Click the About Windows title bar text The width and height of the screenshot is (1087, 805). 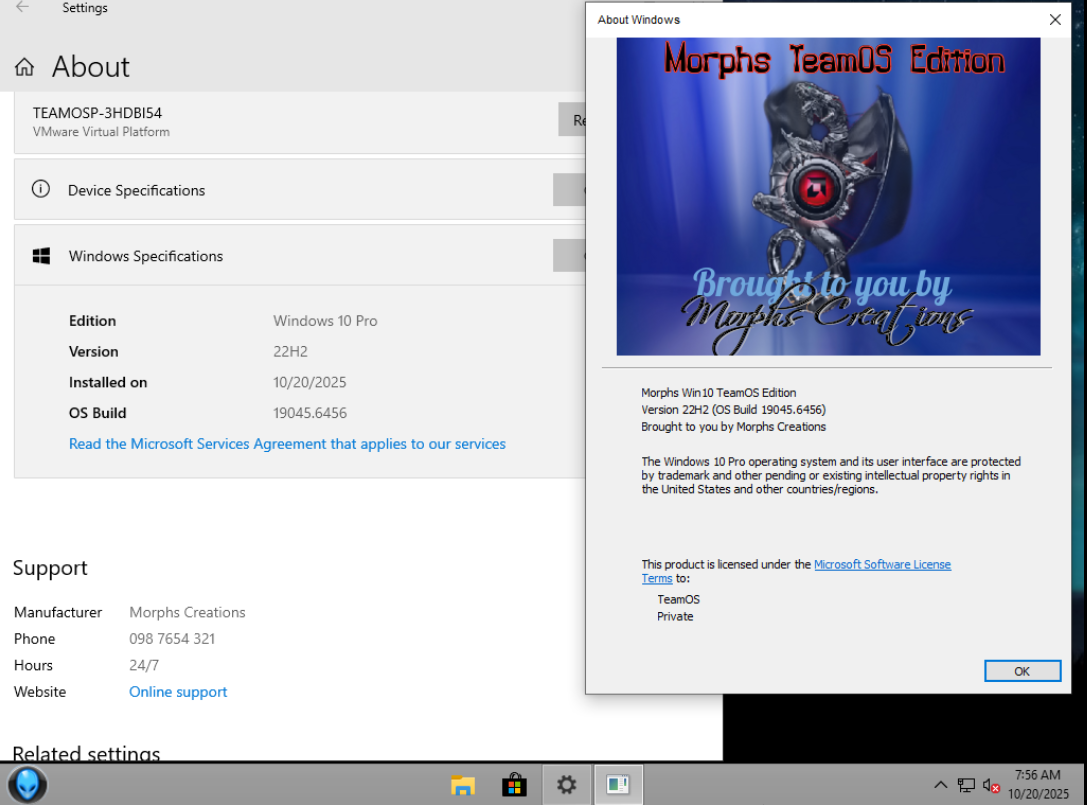coord(638,20)
